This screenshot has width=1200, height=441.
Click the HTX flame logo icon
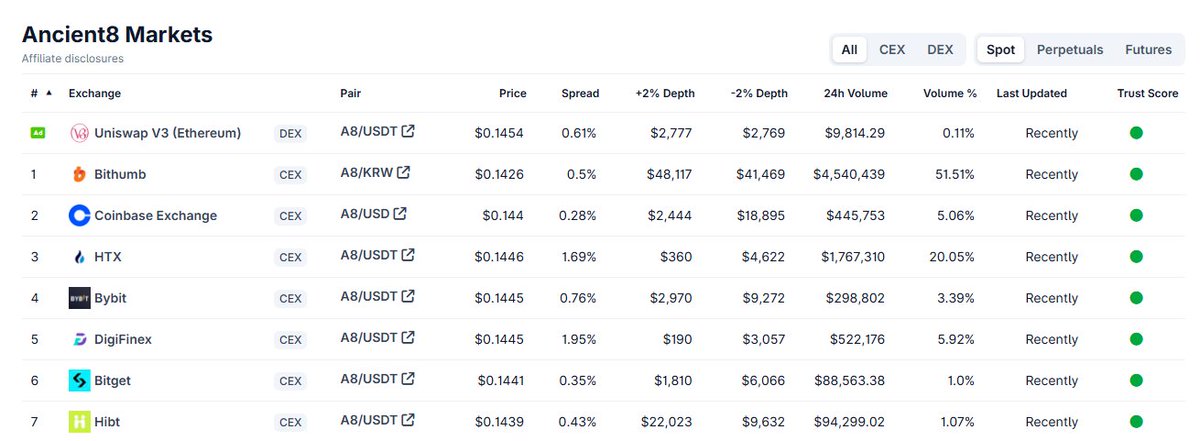point(79,257)
